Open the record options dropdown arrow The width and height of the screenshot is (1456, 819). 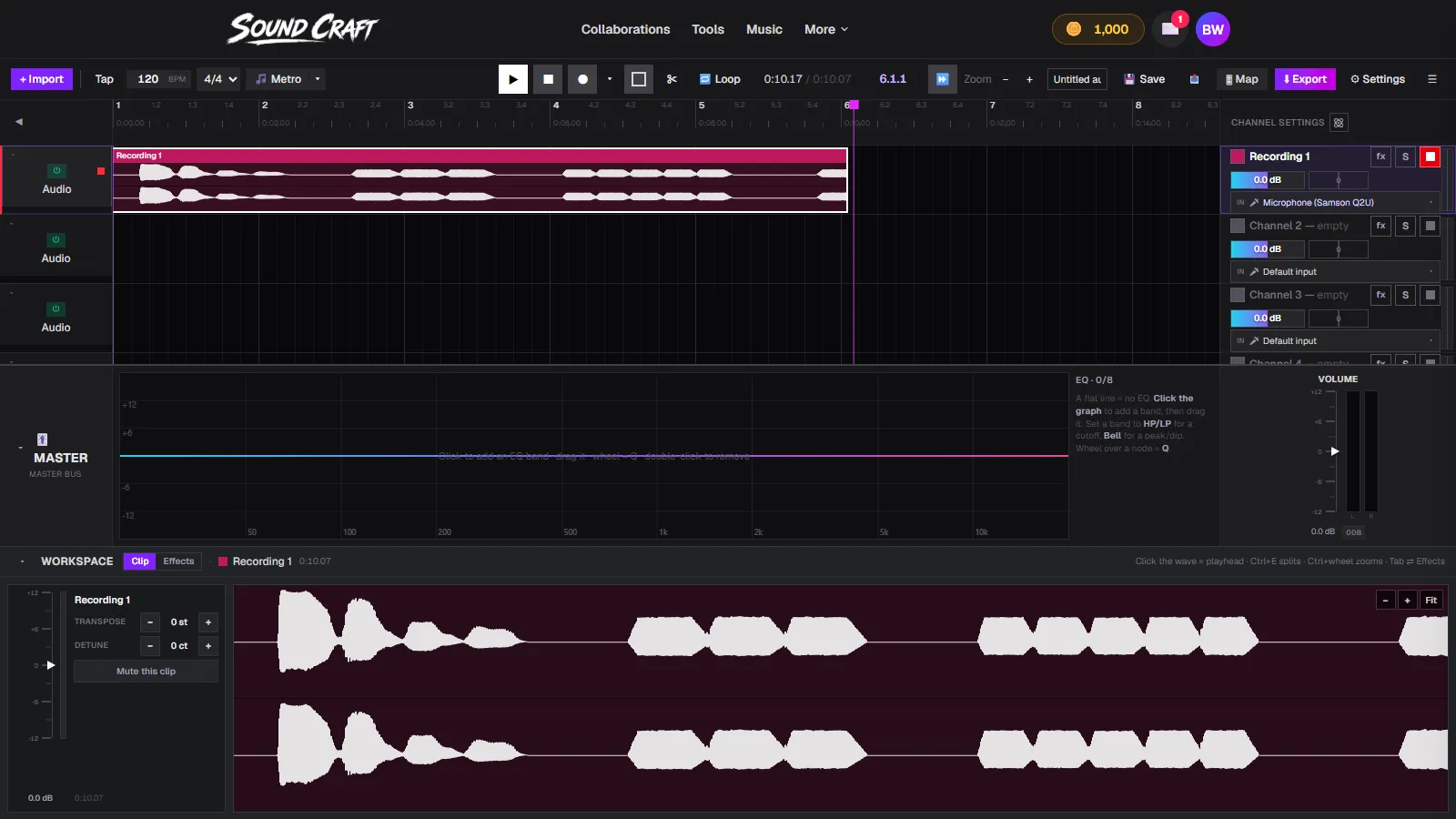(610, 79)
